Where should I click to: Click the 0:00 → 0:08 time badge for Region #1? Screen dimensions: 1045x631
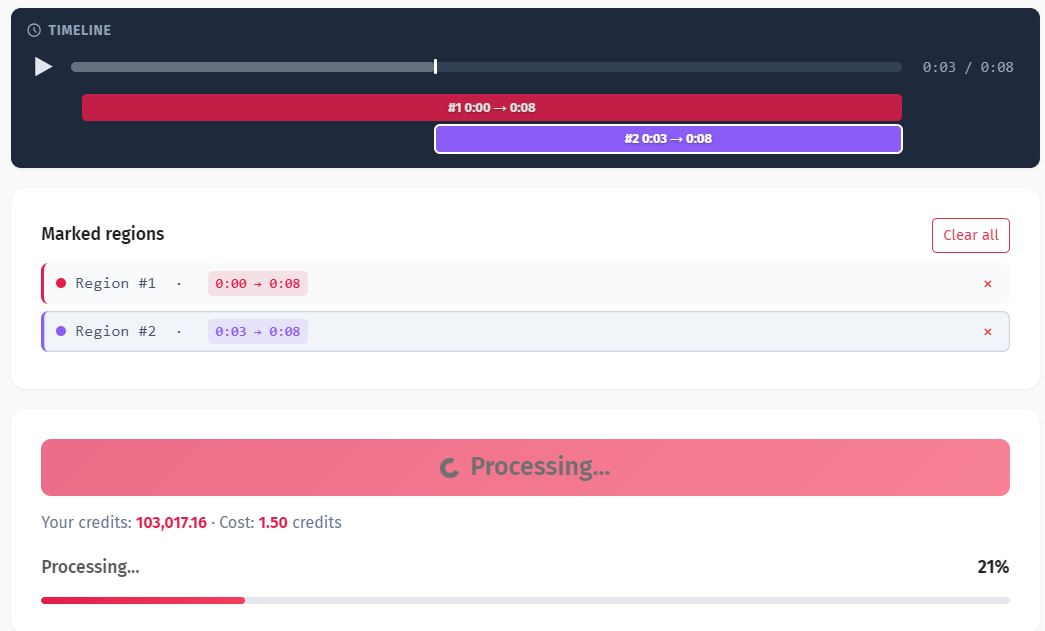pos(257,284)
